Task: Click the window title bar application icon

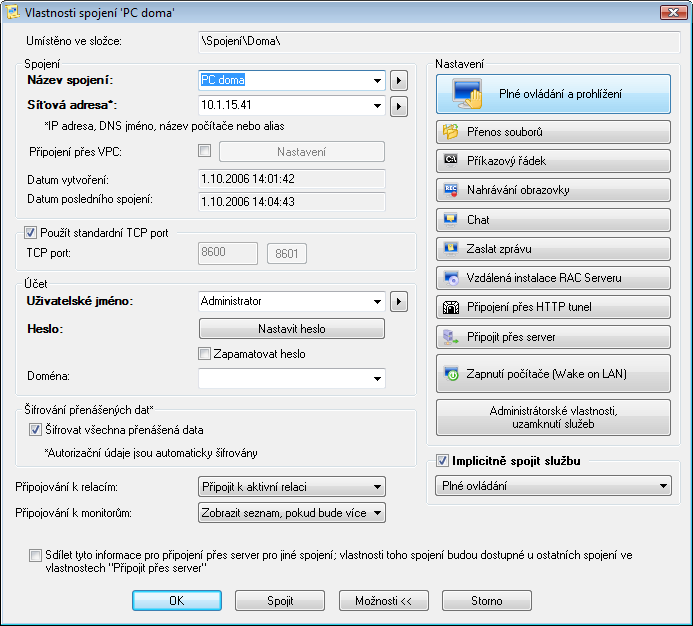Action: pos(12,12)
